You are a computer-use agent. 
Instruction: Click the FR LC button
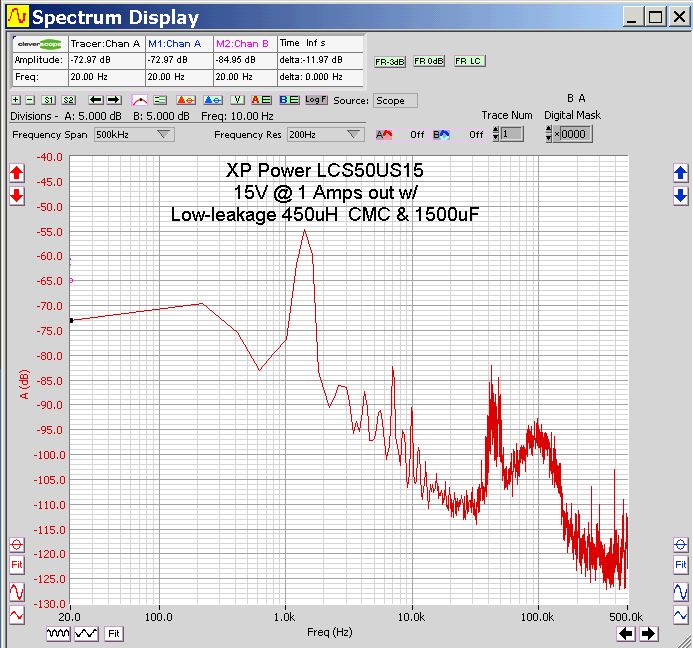[x=470, y=61]
